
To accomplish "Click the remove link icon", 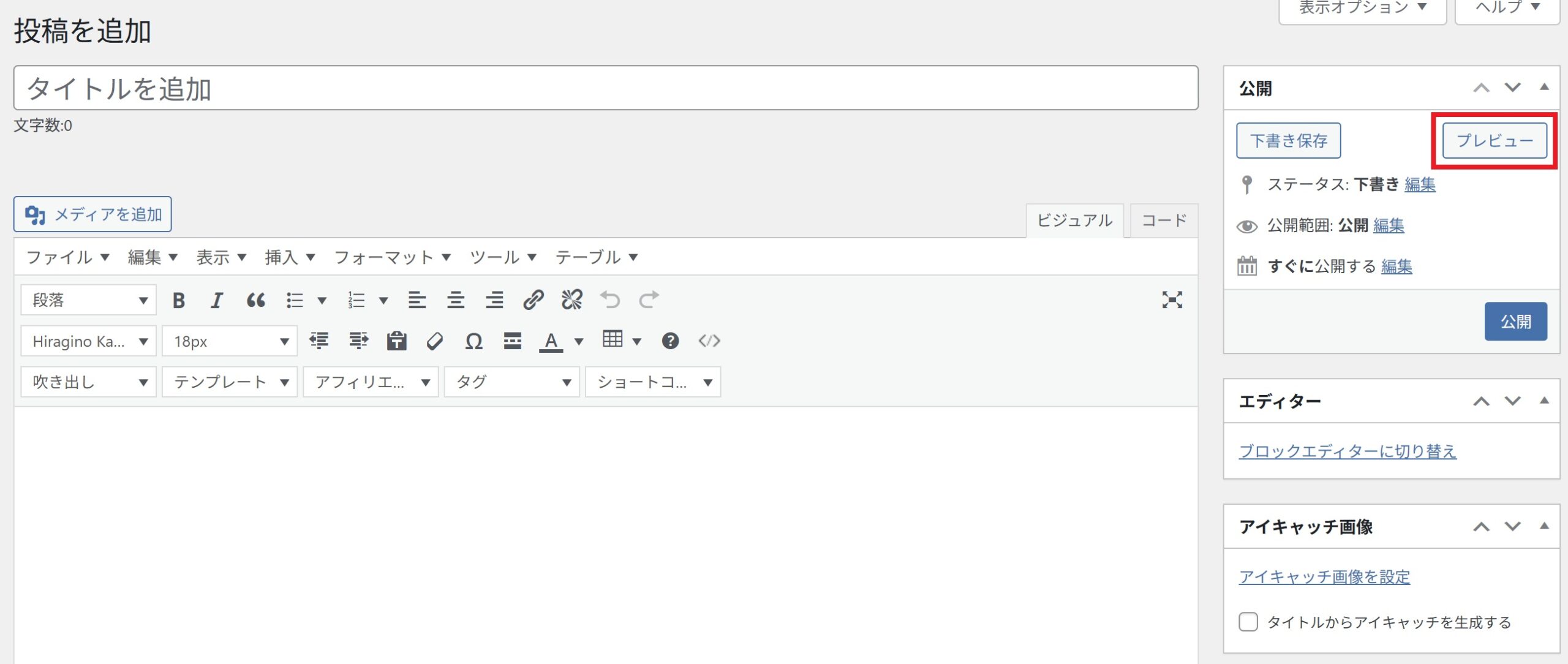I will point(571,300).
